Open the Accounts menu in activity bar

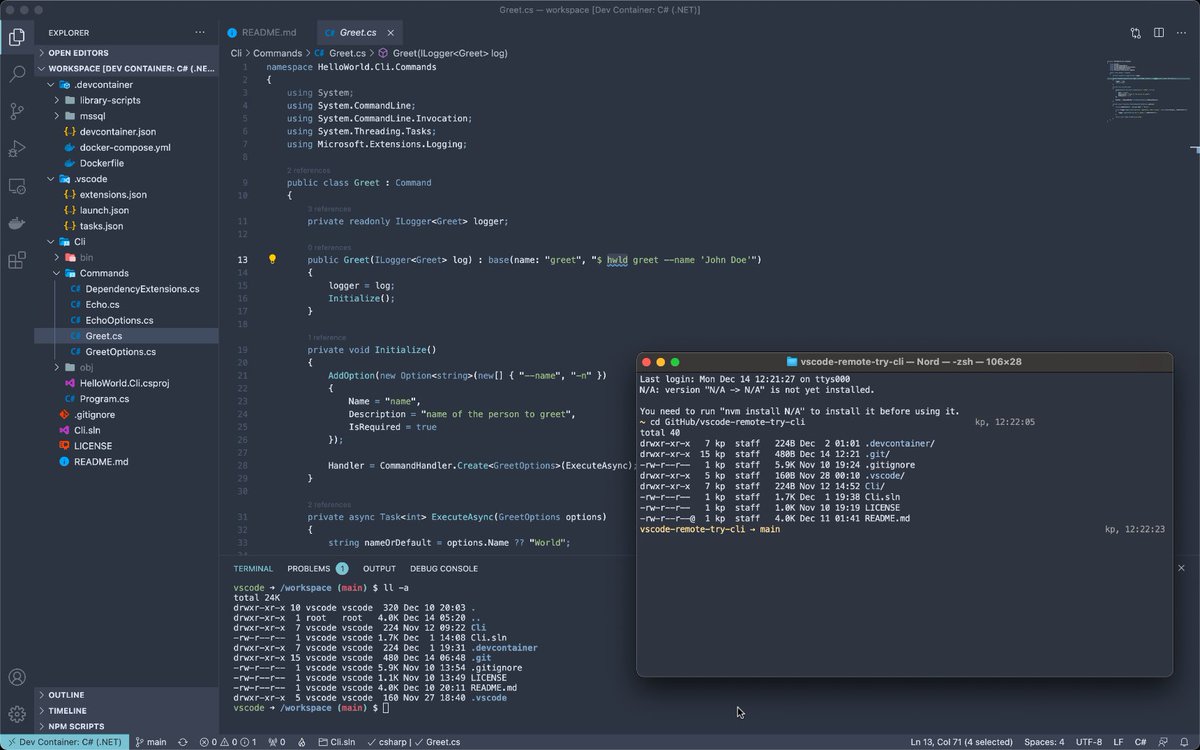click(17, 678)
